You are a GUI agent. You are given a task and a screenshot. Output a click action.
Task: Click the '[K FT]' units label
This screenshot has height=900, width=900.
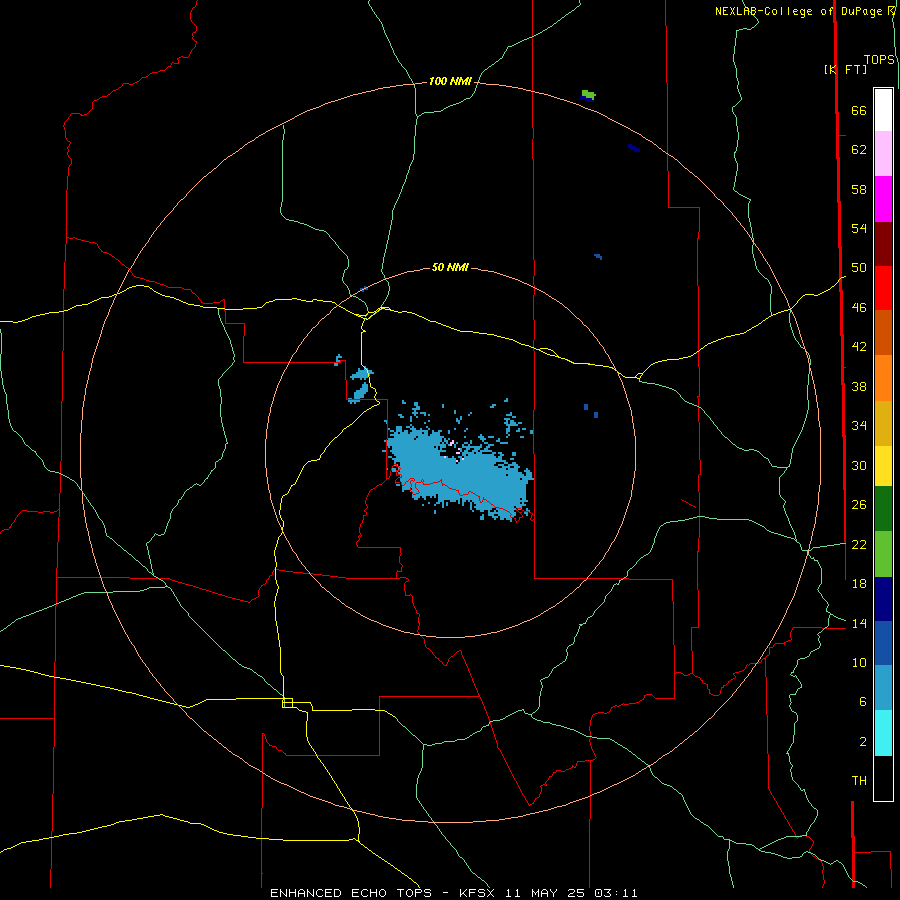845,69
